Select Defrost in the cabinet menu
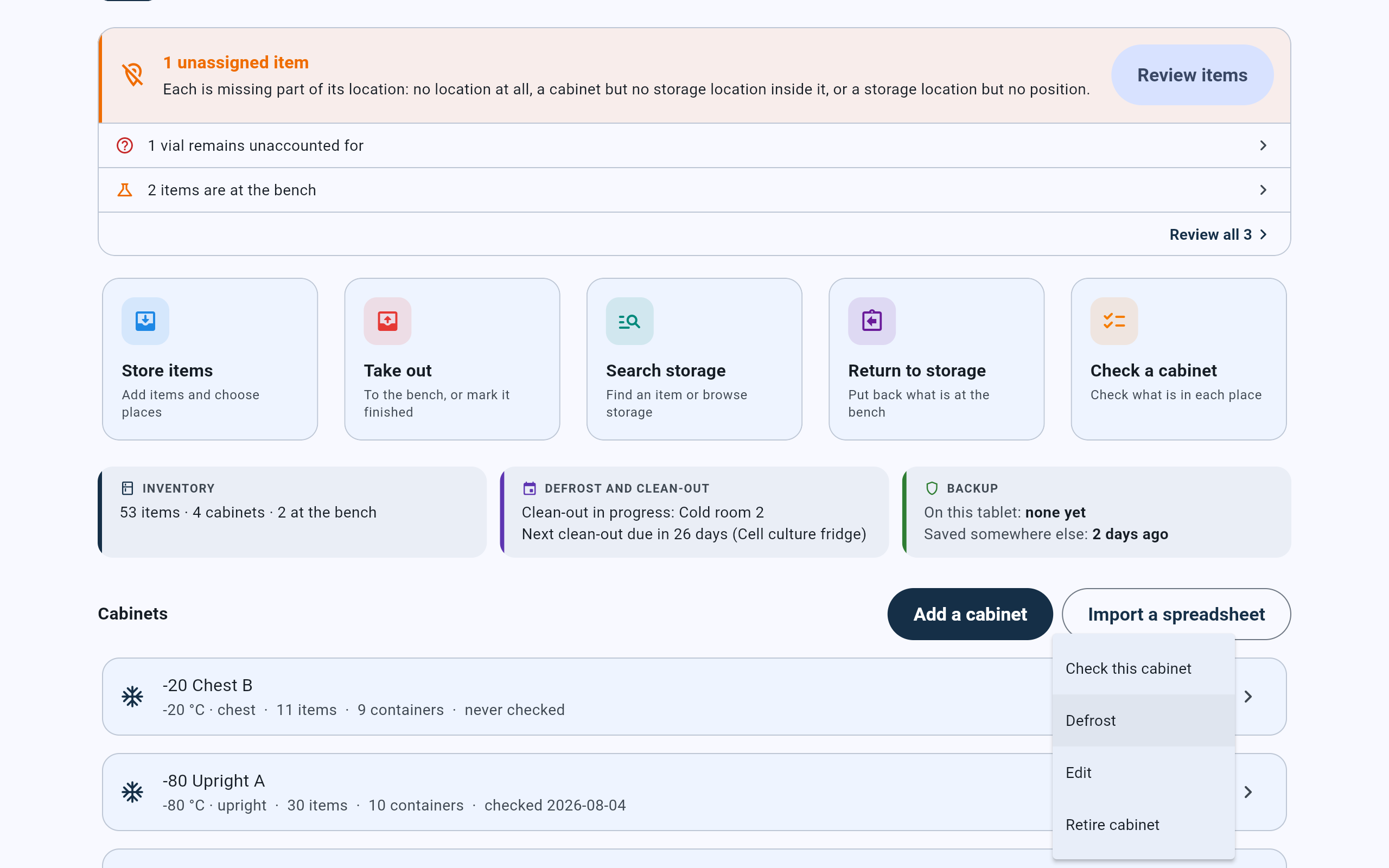This screenshot has height=868, width=1389. pyautogui.click(x=1143, y=720)
